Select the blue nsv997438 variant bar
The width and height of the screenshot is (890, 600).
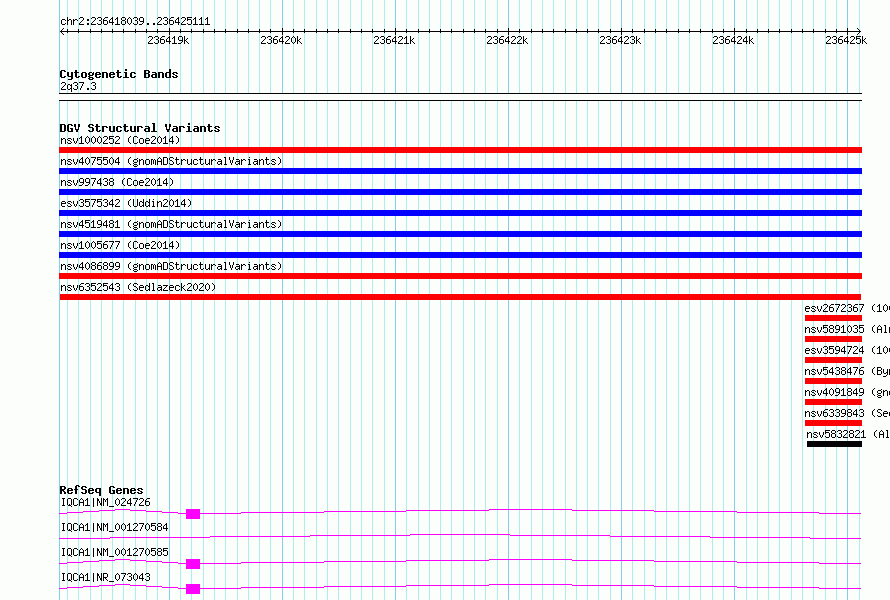(x=460, y=192)
